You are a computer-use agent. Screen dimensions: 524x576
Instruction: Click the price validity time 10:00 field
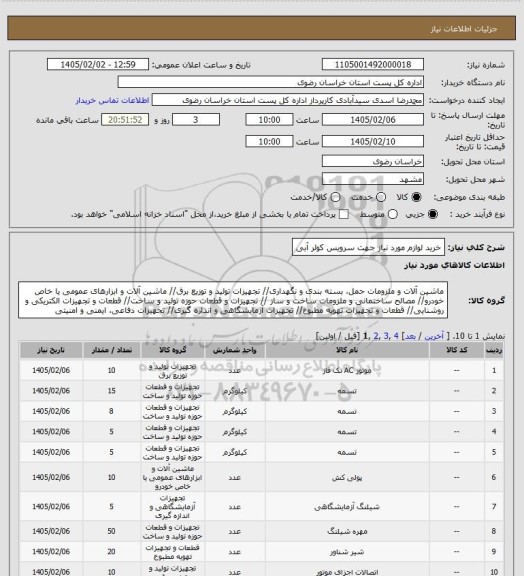point(269,141)
